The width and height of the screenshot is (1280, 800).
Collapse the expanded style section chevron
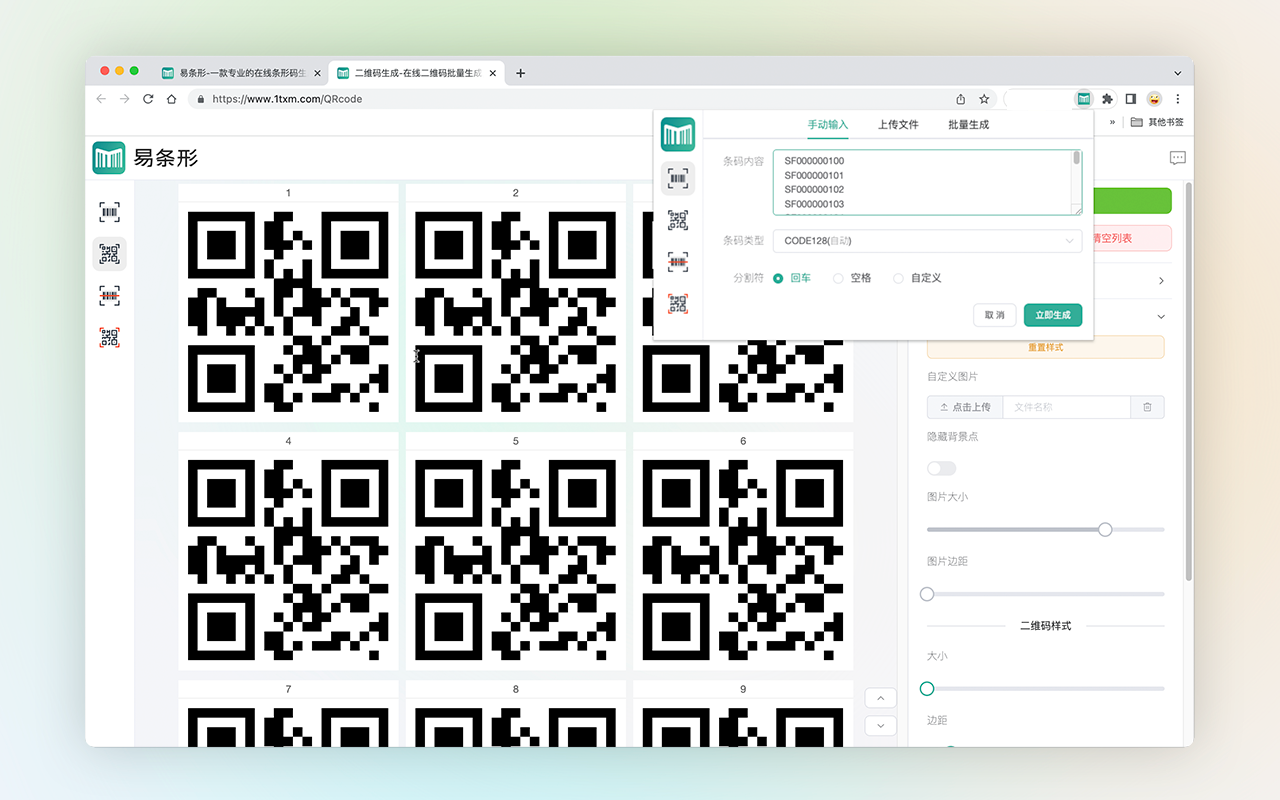pyautogui.click(x=1161, y=316)
